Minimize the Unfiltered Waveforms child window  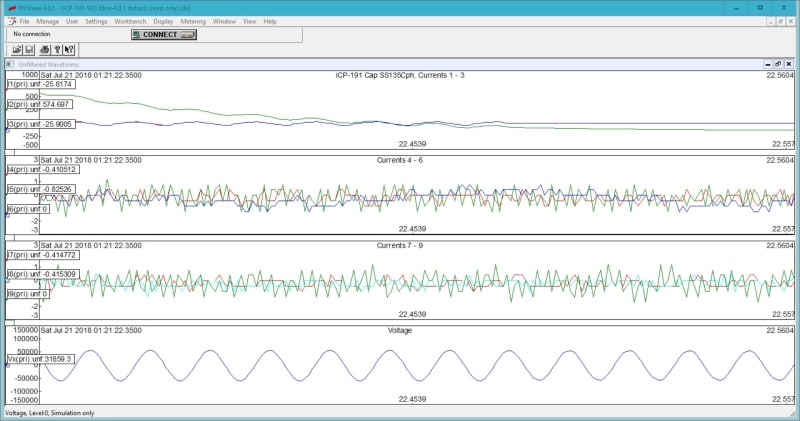[x=768, y=64]
